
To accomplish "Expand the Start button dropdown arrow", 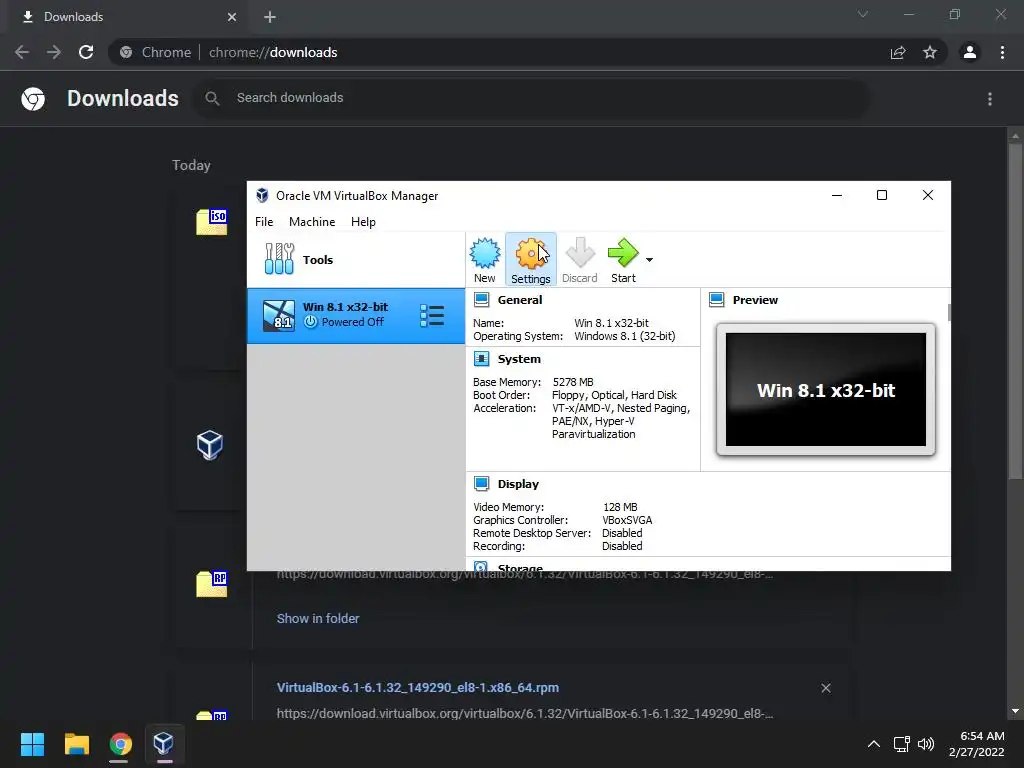I will click(x=649, y=260).
